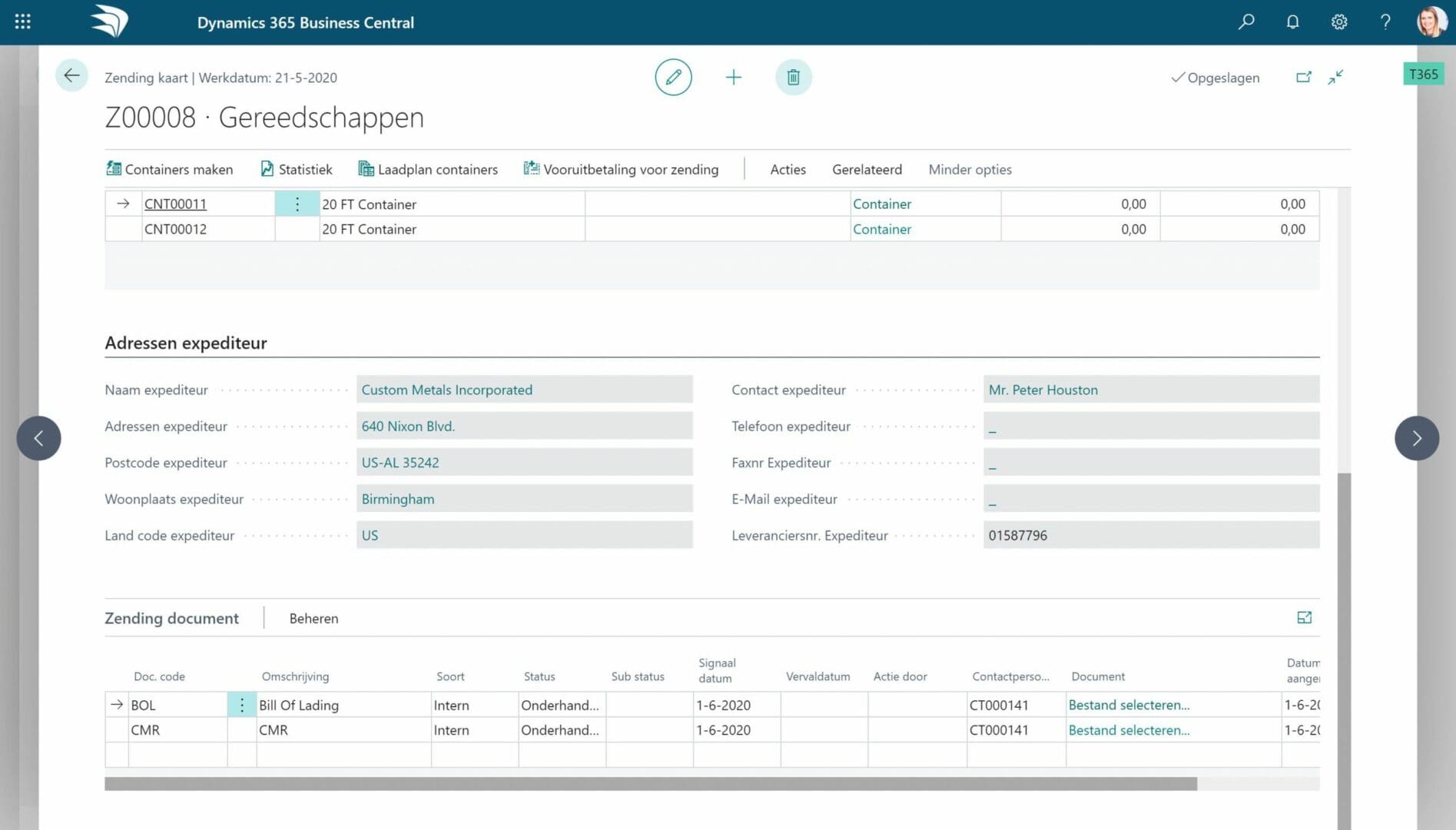Screen dimensions: 1456x830
Task: Open the Acties menu
Action: pyautogui.click(x=788, y=170)
